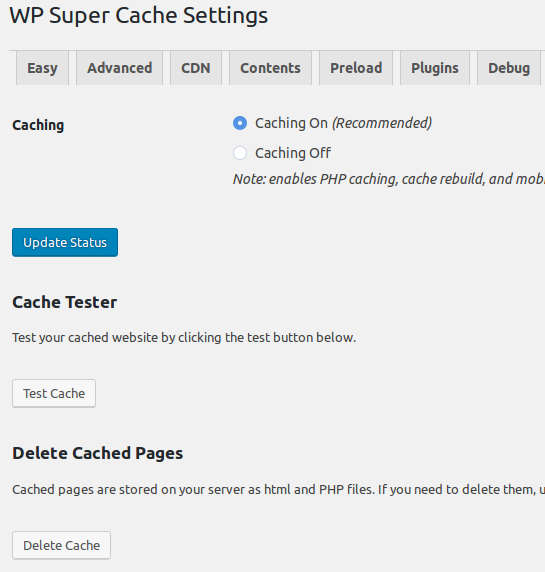545x572 pixels.
Task: Select the Preload tab
Action: pos(356,68)
